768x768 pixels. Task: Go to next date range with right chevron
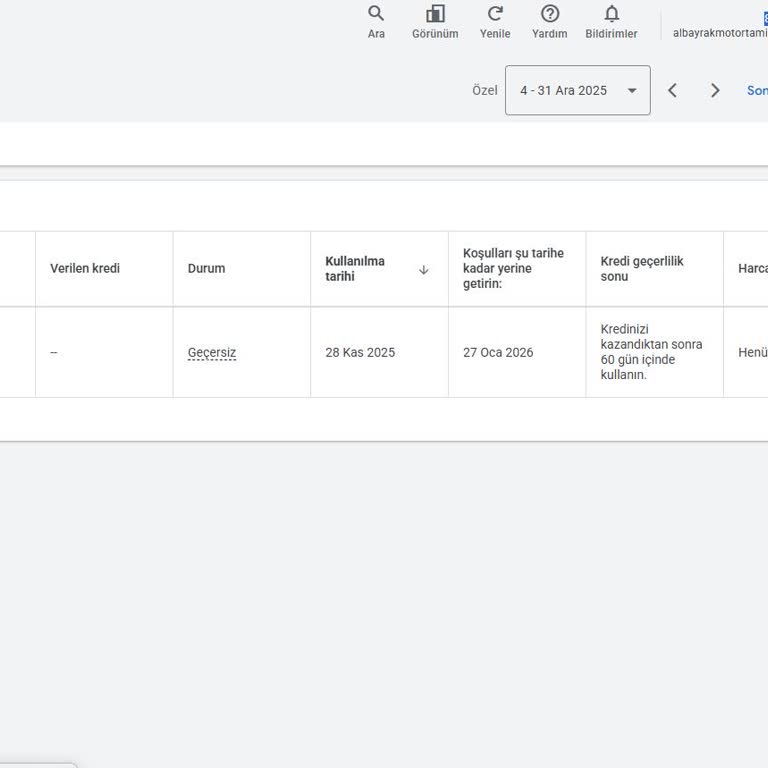[715, 90]
